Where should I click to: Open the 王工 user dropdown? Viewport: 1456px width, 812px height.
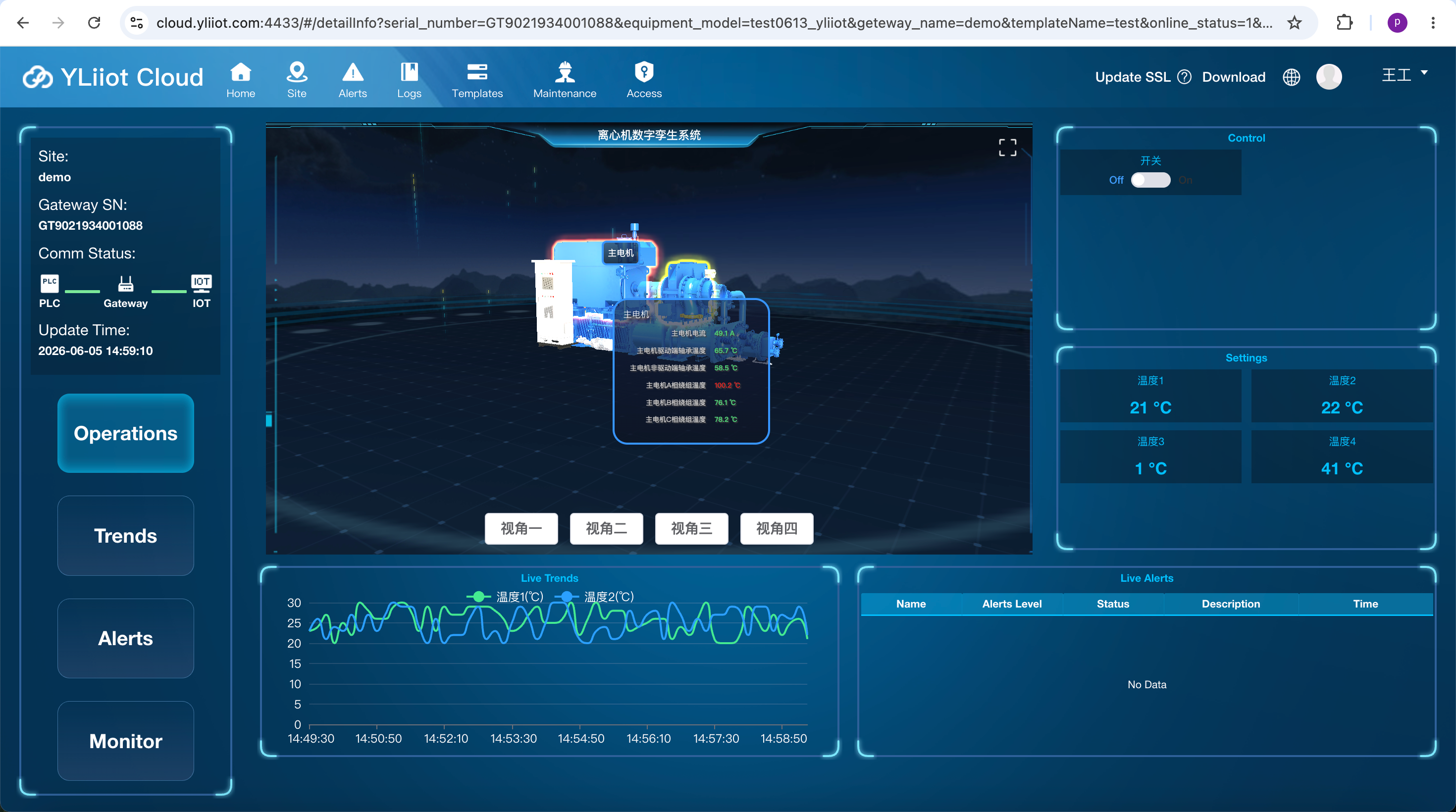1404,75
